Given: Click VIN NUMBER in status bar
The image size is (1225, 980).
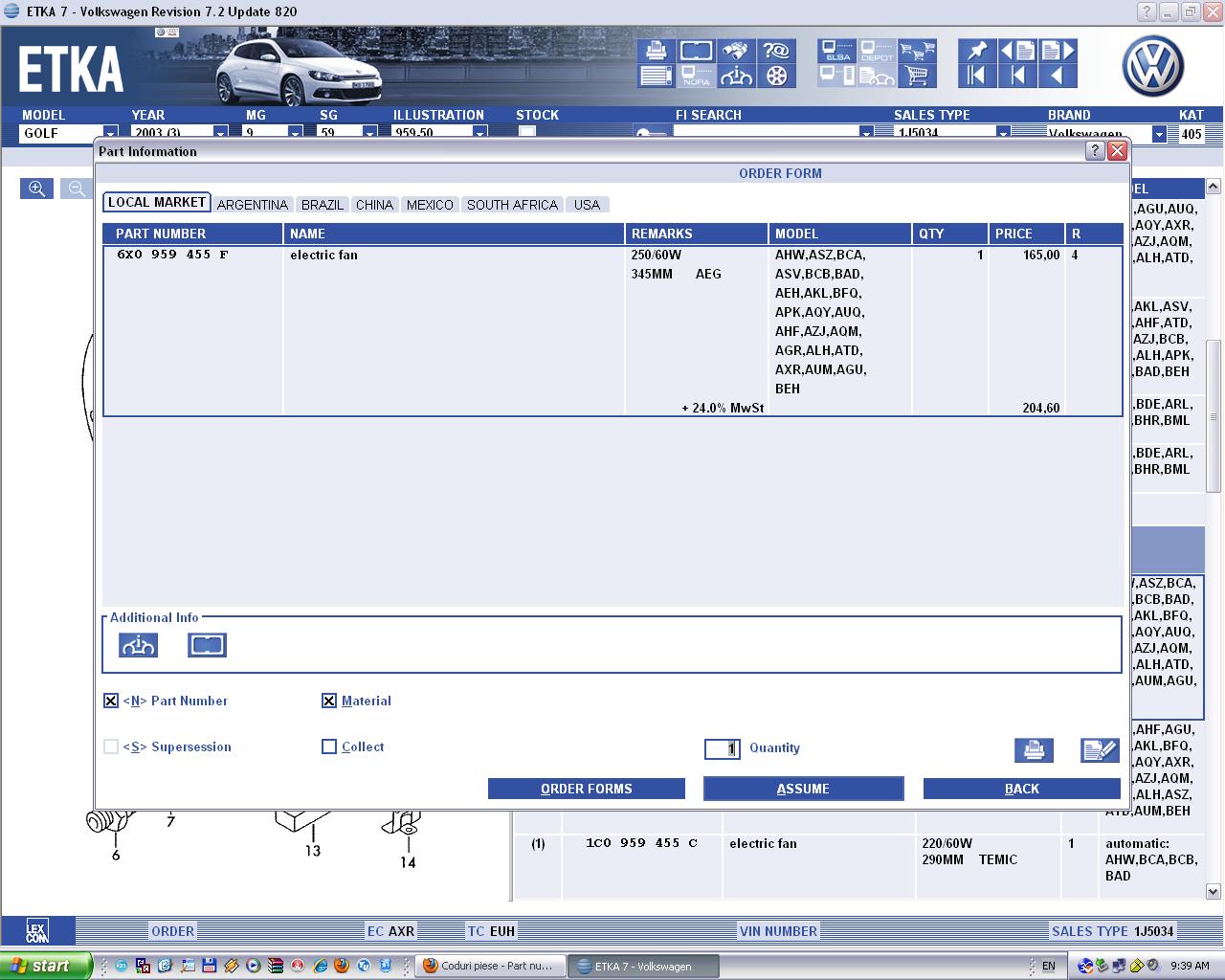Looking at the screenshot, I should [x=778, y=931].
